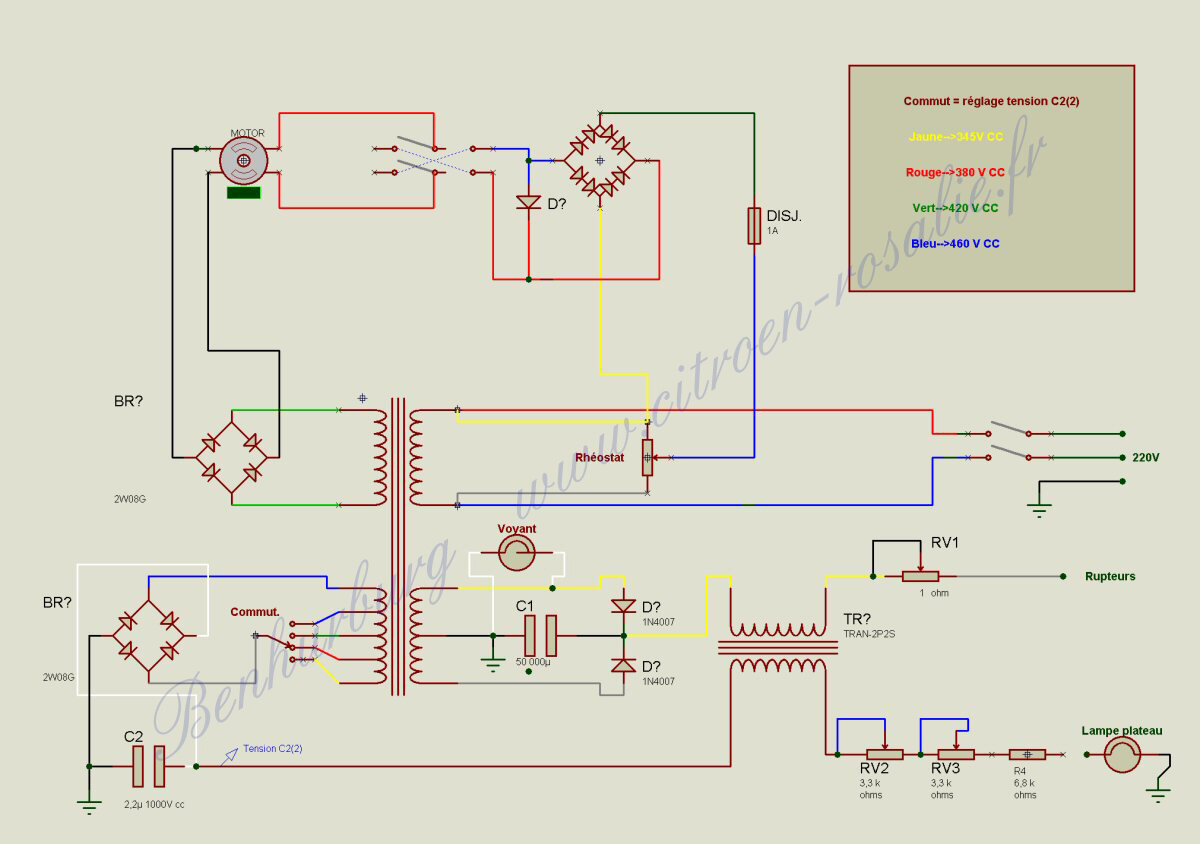The width and height of the screenshot is (1200, 844).
Task: Click the '6,8 k ohms' value under R4
Action: (x=1025, y=789)
